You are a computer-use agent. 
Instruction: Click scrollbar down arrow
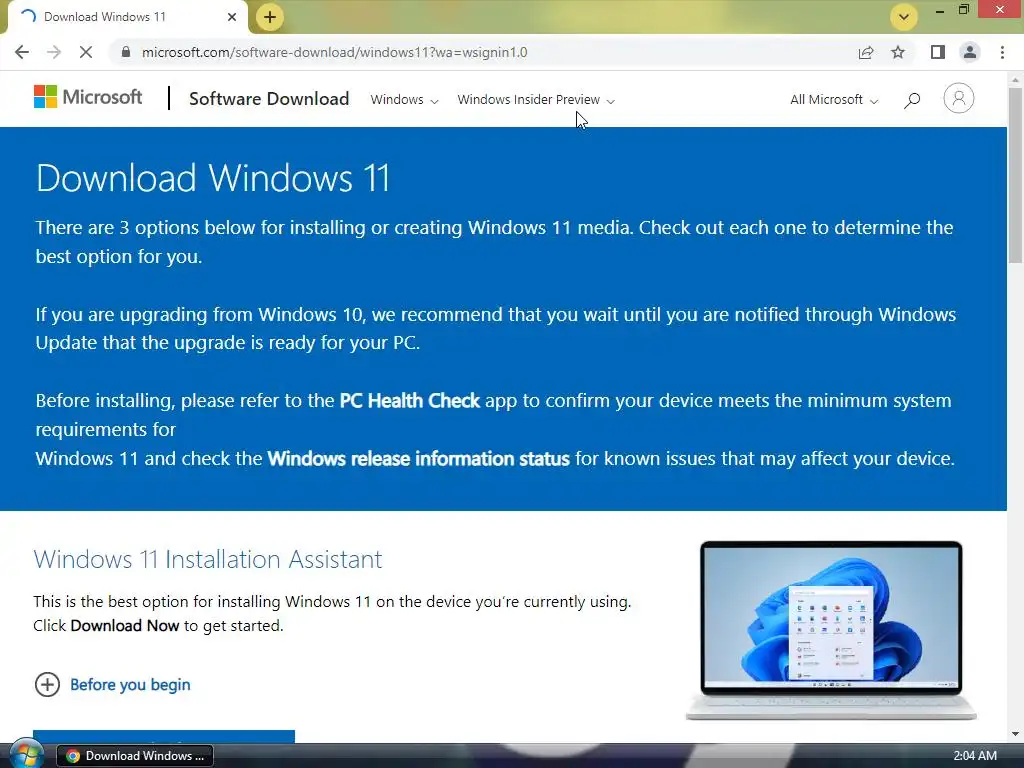click(x=1015, y=735)
